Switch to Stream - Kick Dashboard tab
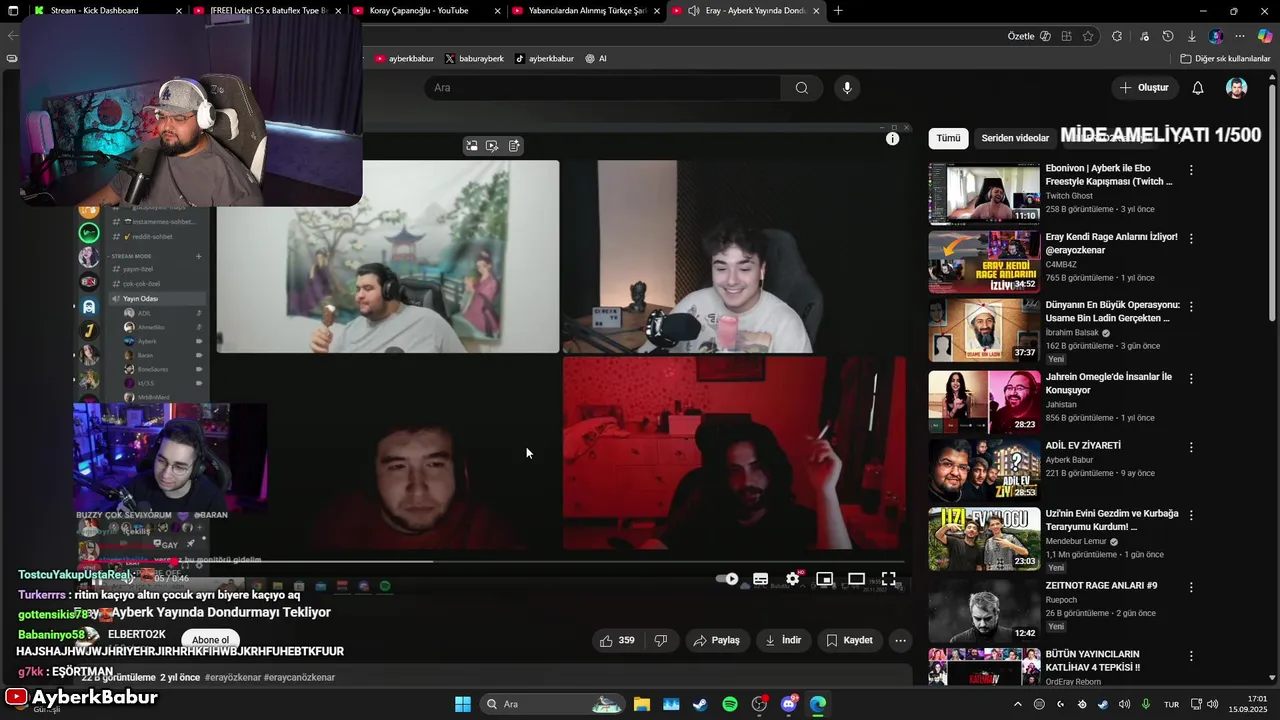Image resolution: width=1280 pixels, height=720 pixels. 108,11
